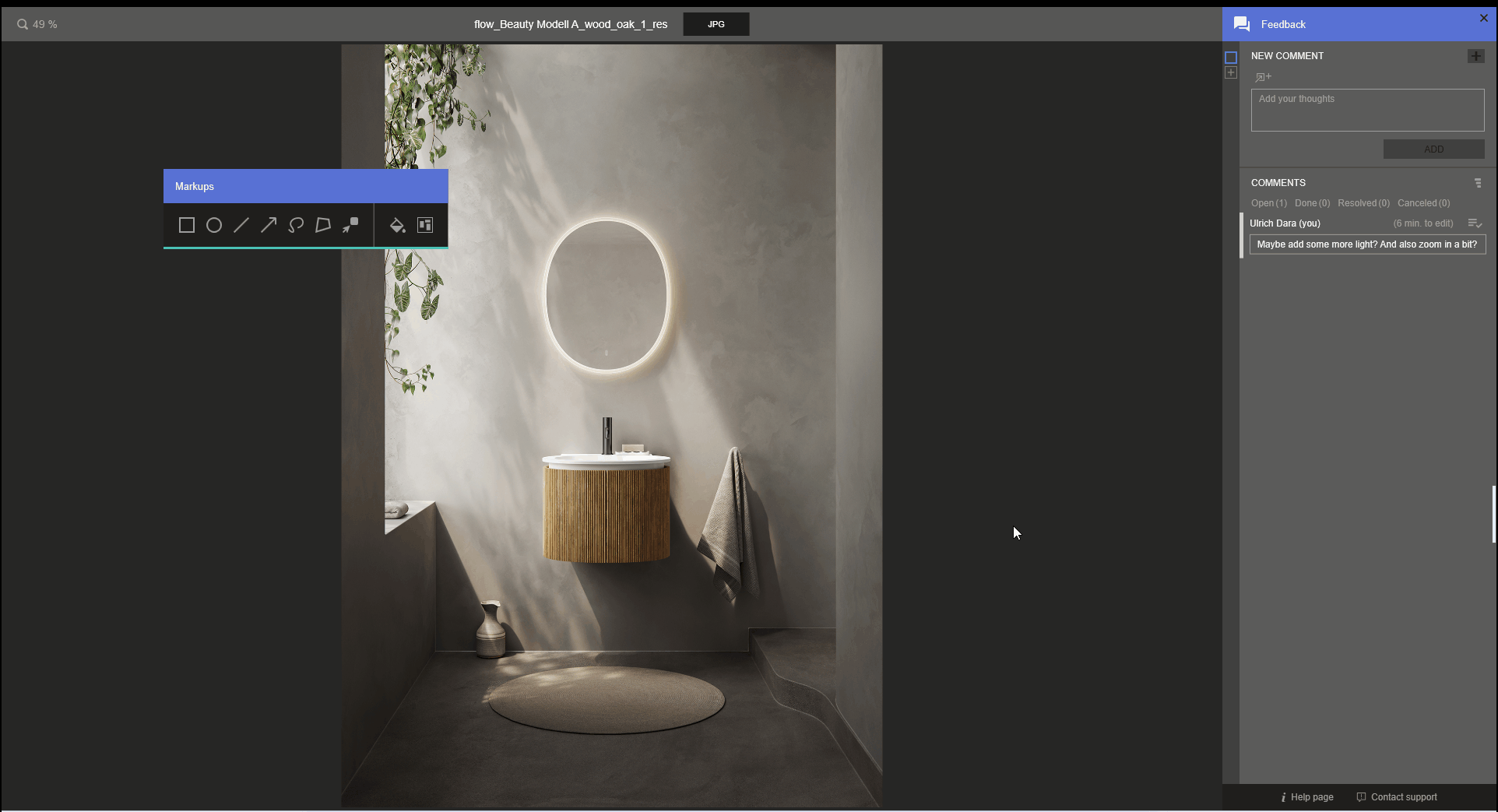Open the Help page link
The image size is (1498, 812).
[x=1312, y=797]
